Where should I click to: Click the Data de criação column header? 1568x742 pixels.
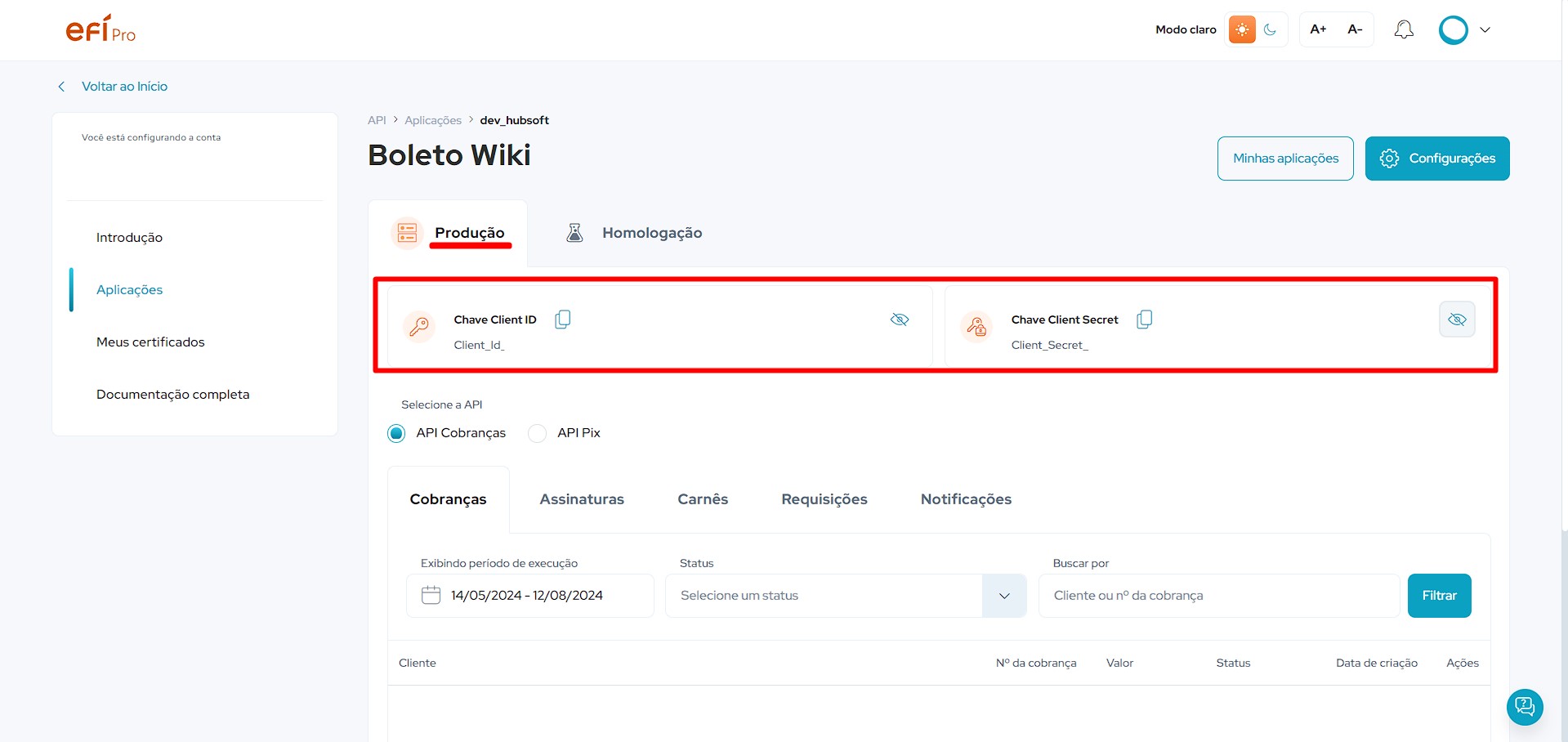coord(1377,664)
